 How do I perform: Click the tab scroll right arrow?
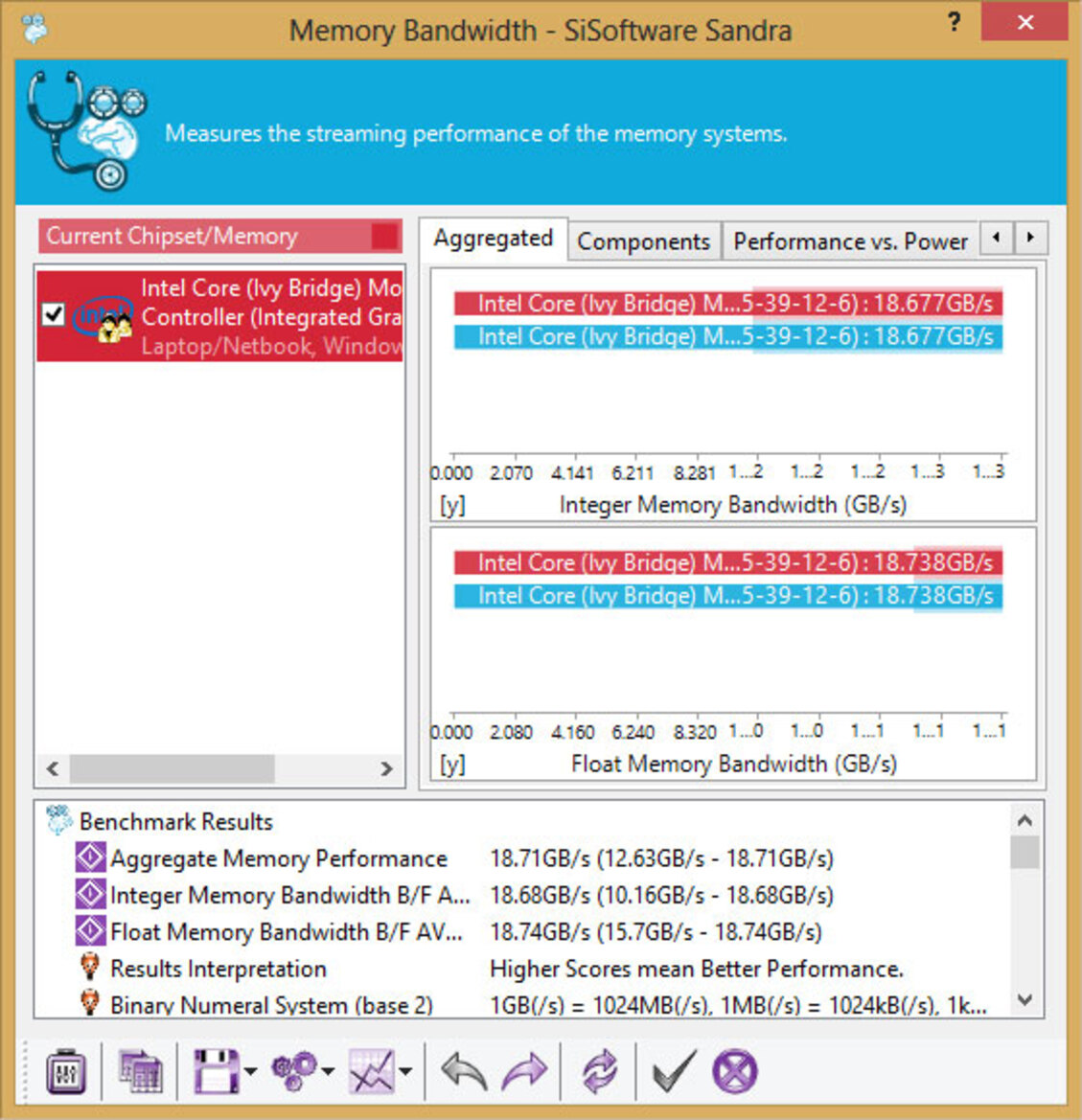point(1030,238)
